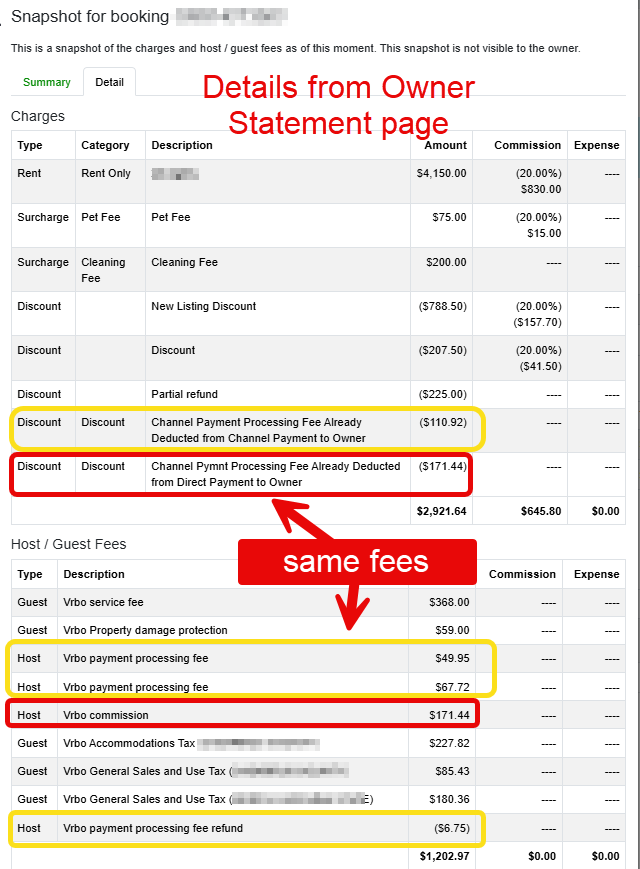Screen dimensions: 640x869
Task: Click the Pet Fee description cell
Action: pyautogui.click(x=171, y=217)
